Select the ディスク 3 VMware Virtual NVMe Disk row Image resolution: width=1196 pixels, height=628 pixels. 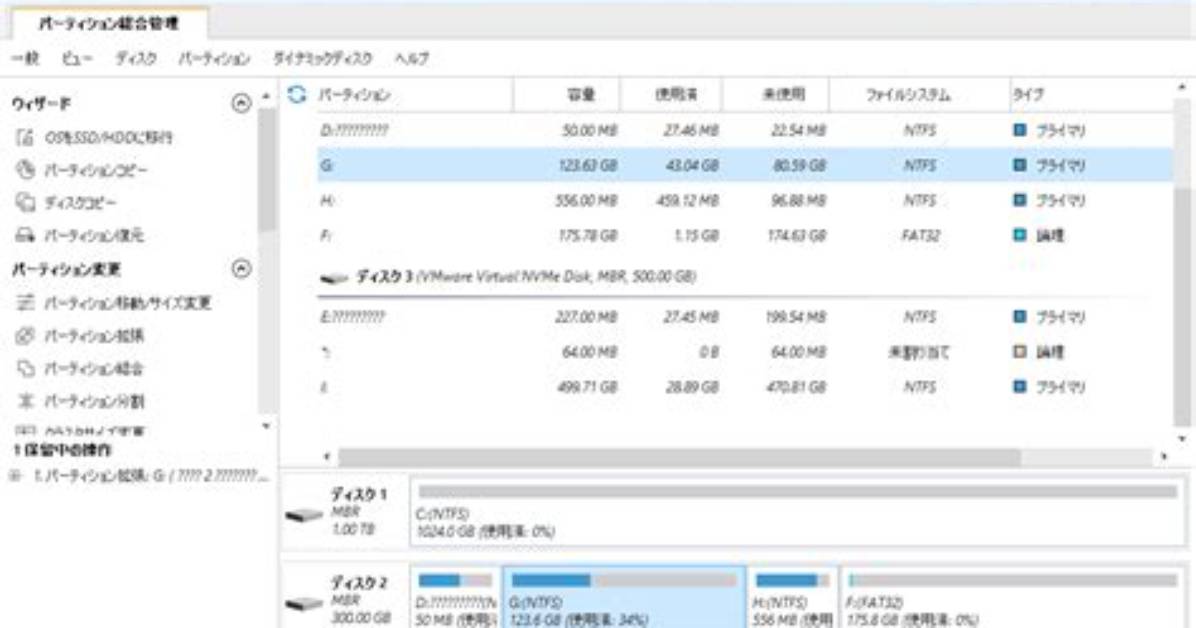click(744, 276)
